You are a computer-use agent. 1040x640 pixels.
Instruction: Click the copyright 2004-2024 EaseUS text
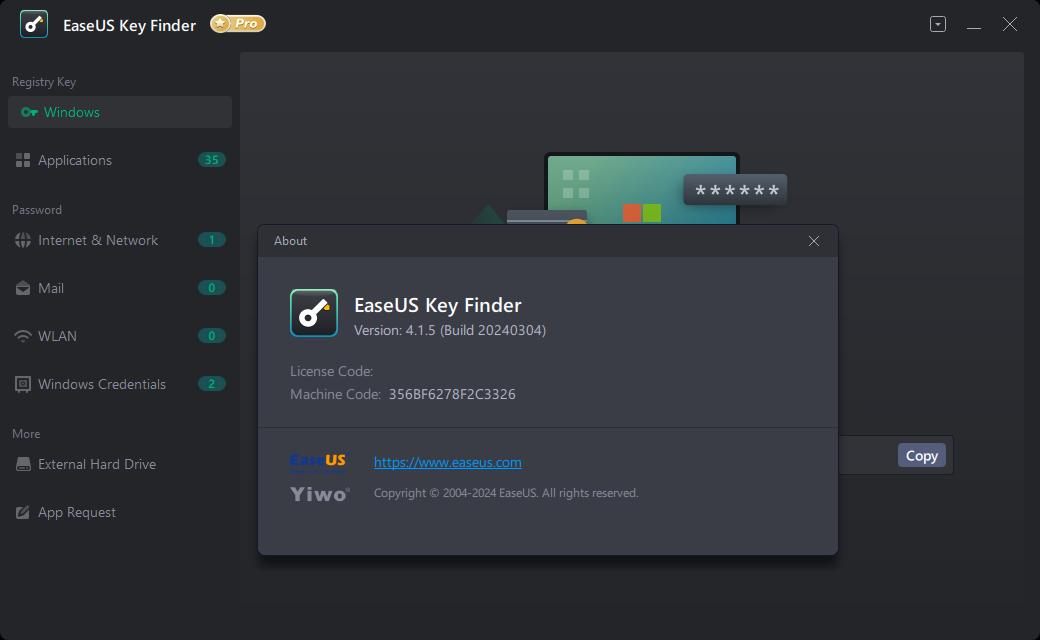pyautogui.click(x=506, y=493)
